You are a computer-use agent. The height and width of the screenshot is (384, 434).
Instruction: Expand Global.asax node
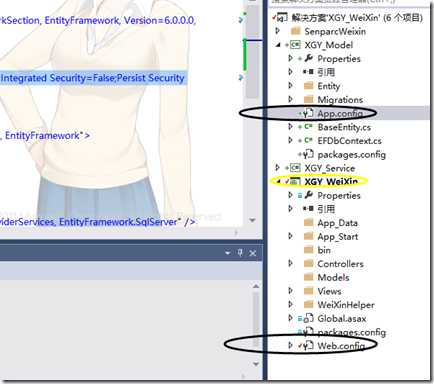click(291, 318)
